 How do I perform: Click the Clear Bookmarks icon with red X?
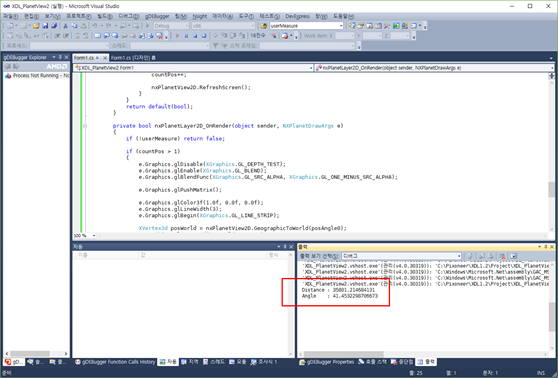[x=159, y=36]
